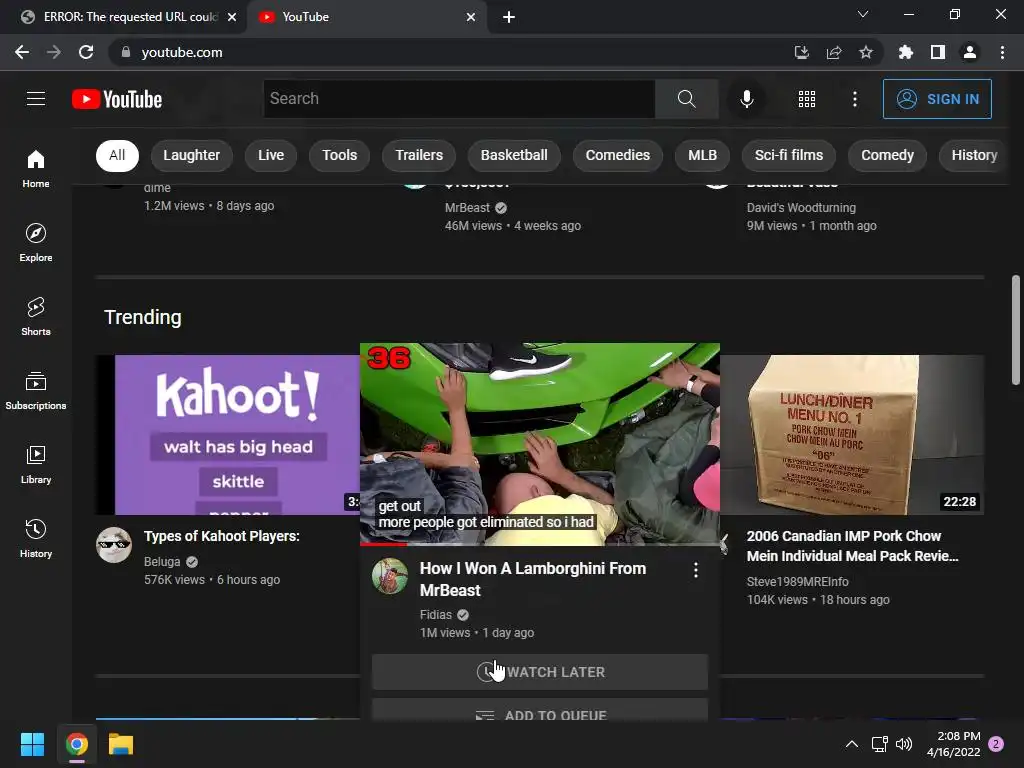The image size is (1024, 768).
Task: Open Types of Kahoot Players title
Action: 221,536
